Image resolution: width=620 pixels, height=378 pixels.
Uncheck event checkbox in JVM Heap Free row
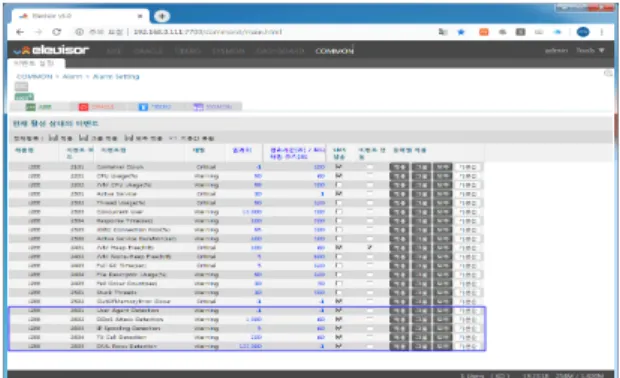click(370, 248)
